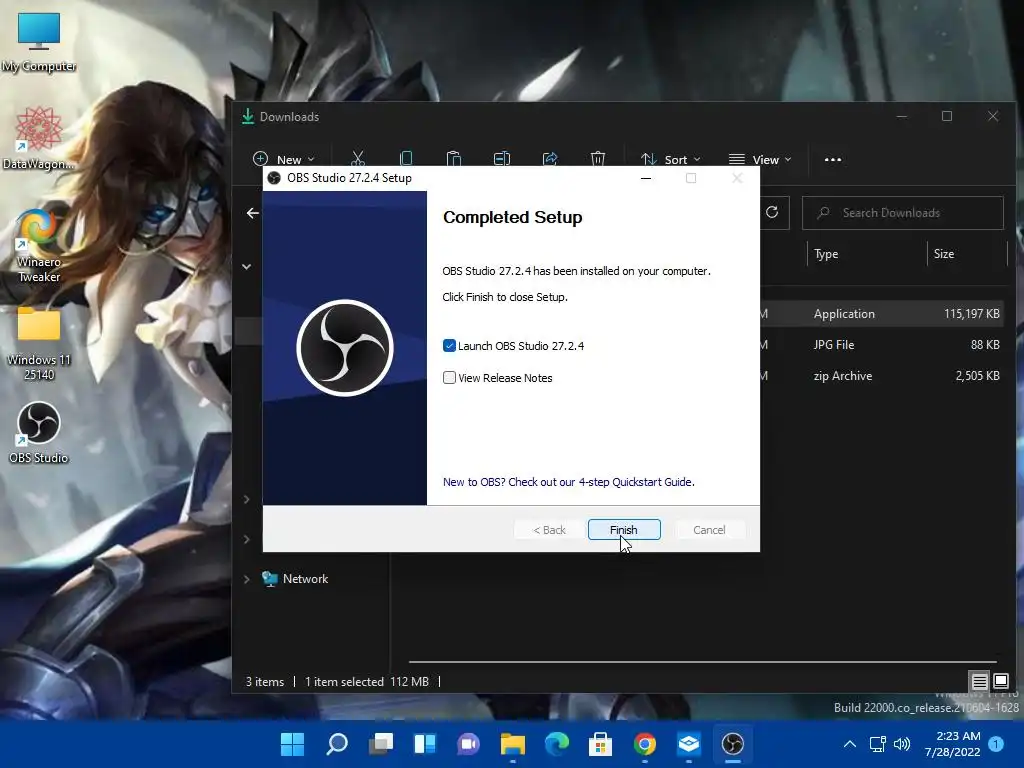Show hidden system tray icons

[849, 744]
